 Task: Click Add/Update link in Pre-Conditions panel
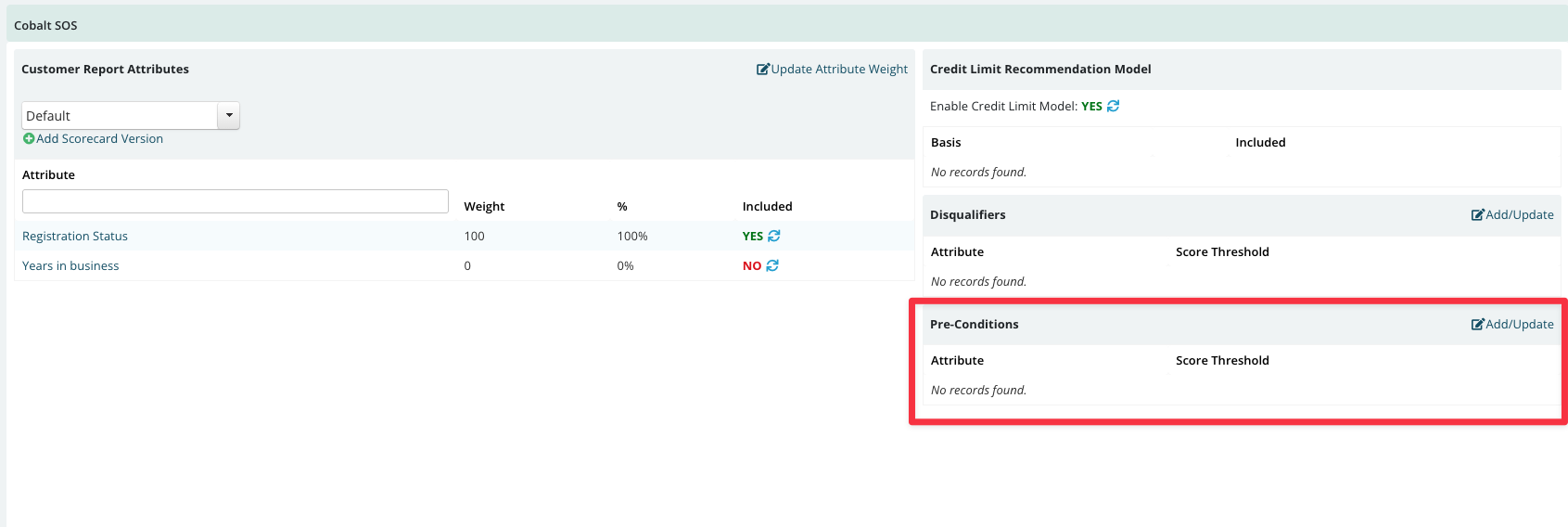1520,325
